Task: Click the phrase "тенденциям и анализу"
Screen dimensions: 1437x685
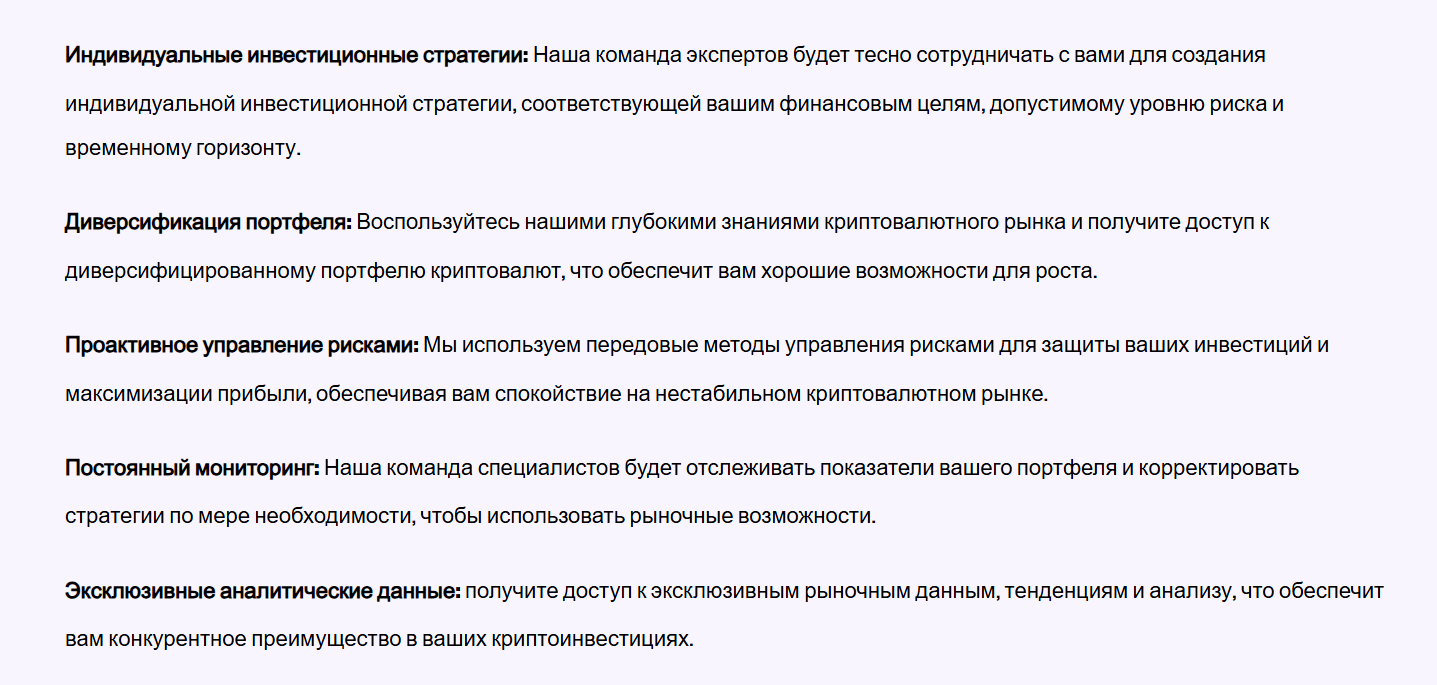Action: pos(1123,591)
